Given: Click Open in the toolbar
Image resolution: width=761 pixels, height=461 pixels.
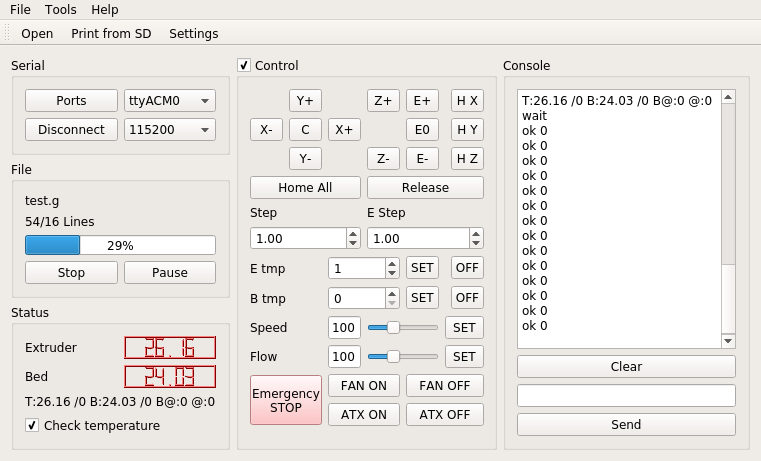Looking at the screenshot, I should tap(37, 33).
